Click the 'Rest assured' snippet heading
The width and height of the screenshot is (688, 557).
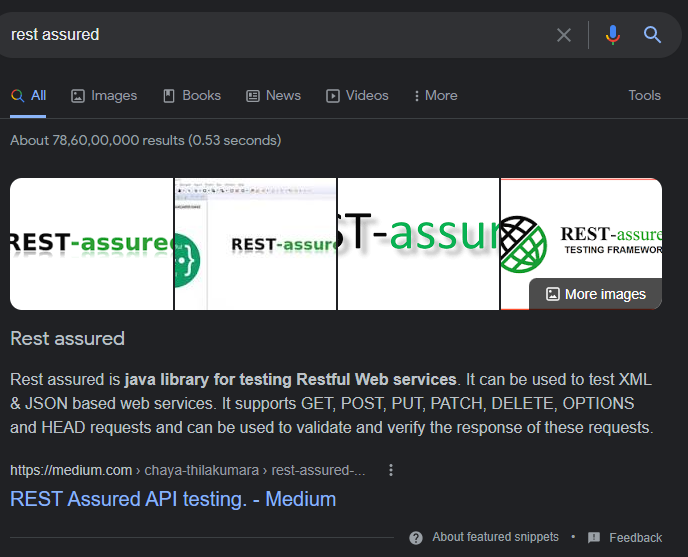[x=68, y=339]
